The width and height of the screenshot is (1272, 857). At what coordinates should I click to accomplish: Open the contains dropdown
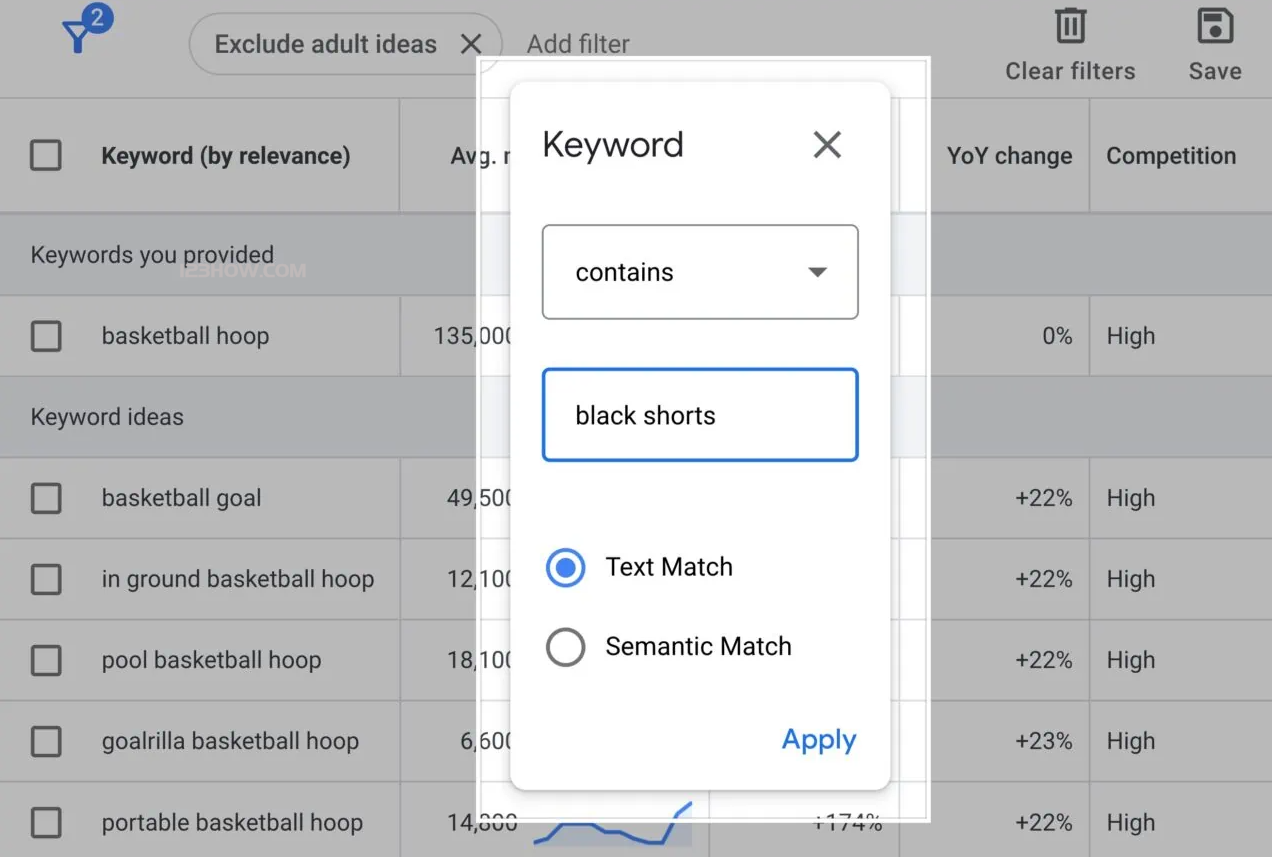[x=700, y=272]
